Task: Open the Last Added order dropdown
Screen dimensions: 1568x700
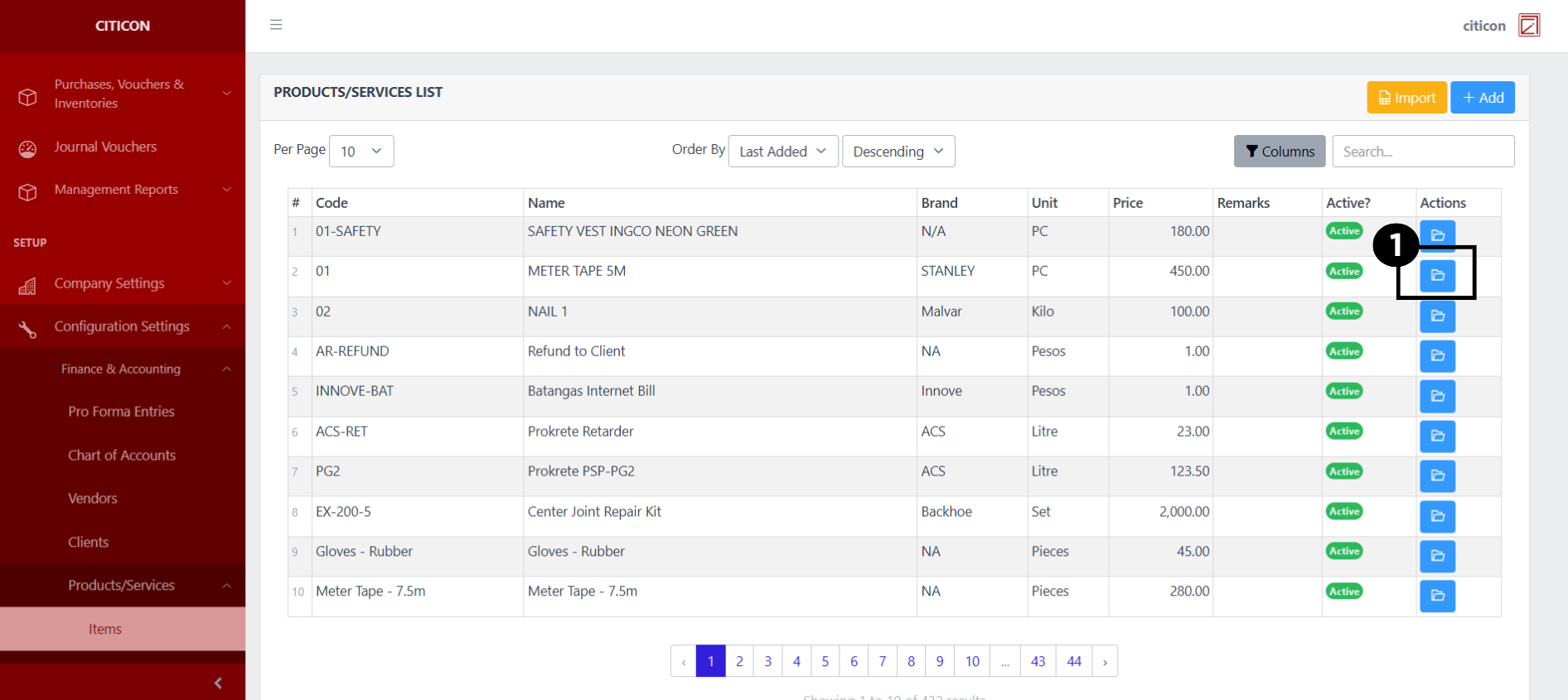Action: coord(782,151)
